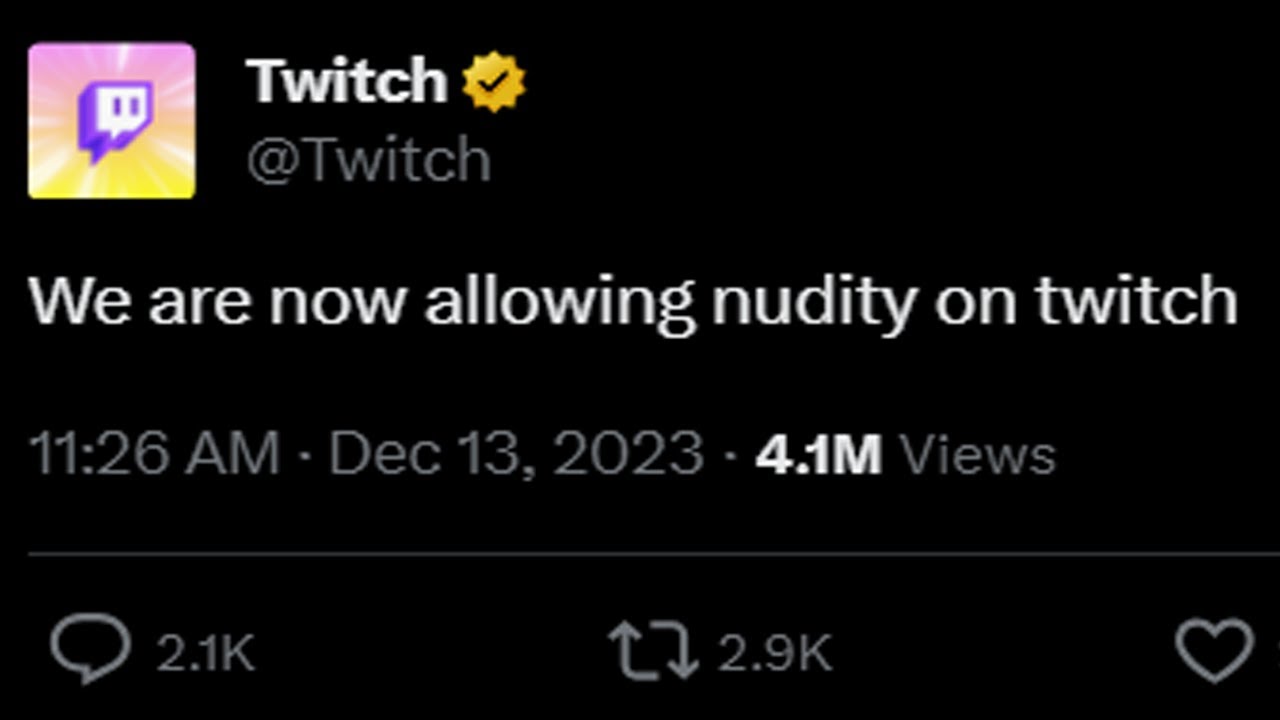
Task: Click the gold verified badge
Action: 494,81
